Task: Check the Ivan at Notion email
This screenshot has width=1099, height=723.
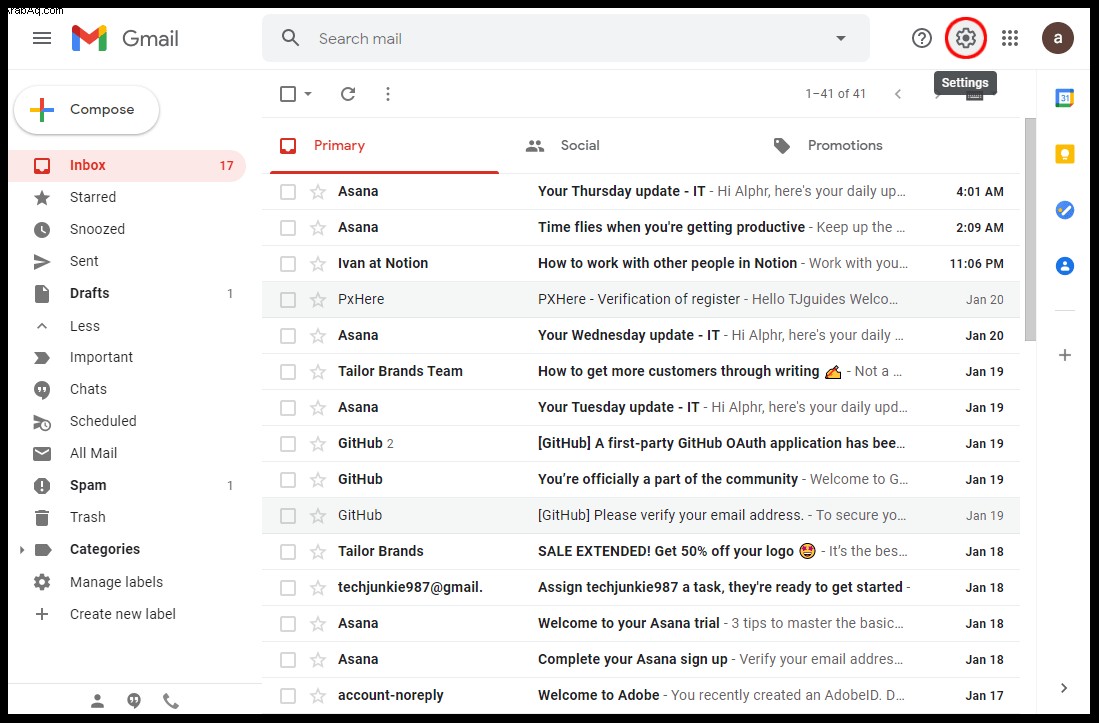Action: 287,264
